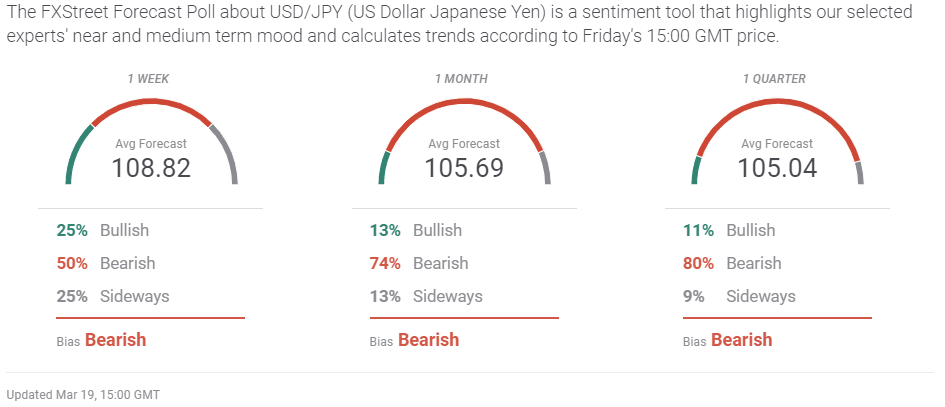Click the 13% Sideways row for 1 month
Viewport: 945px width, 407px height.
click(x=426, y=296)
